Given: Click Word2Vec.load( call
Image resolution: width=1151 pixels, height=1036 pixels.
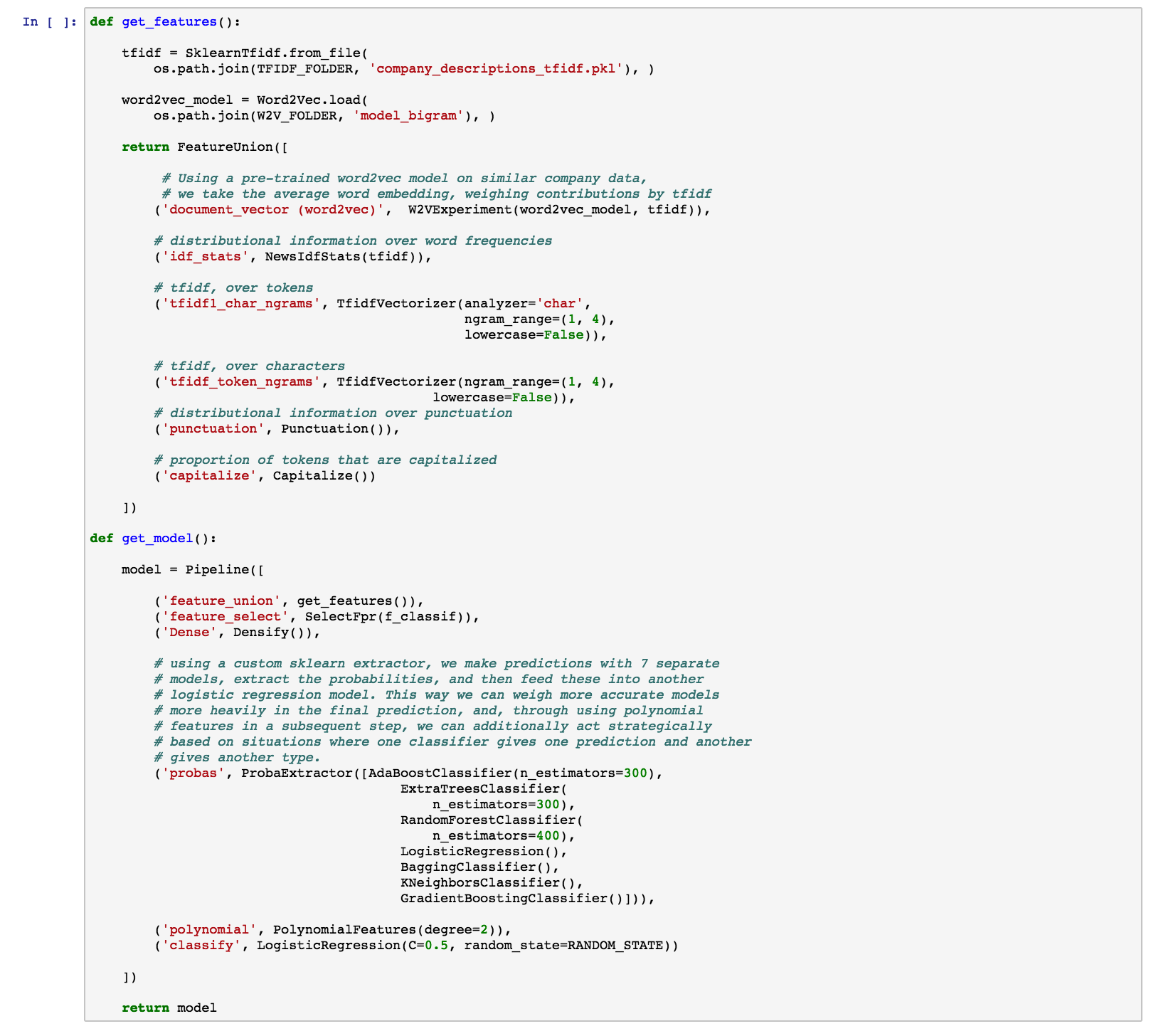Looking at the screenshot, I should click(x=313, y=100).
